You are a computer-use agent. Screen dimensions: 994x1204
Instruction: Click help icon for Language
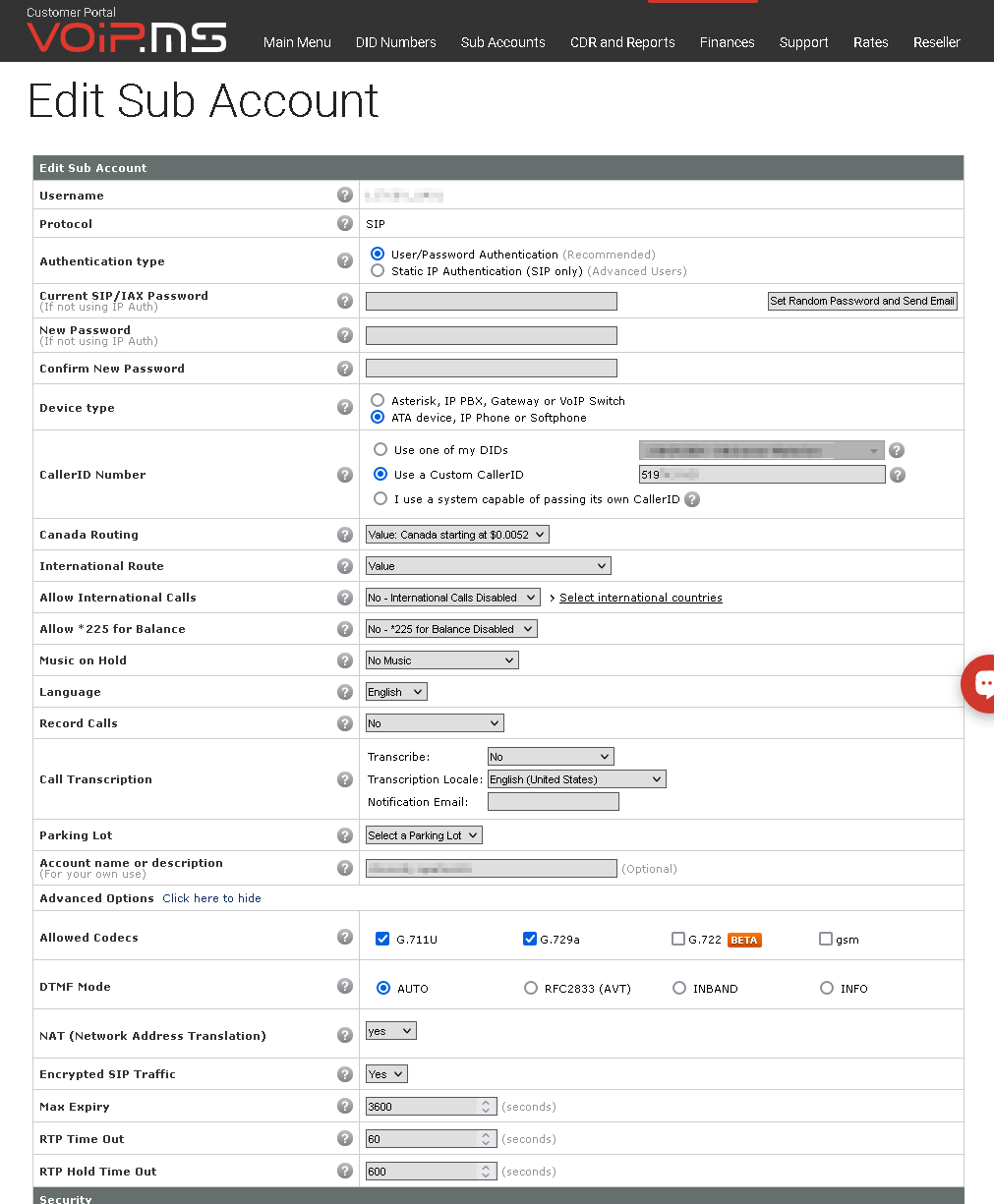pyautogui.click(x=344, y=692)
